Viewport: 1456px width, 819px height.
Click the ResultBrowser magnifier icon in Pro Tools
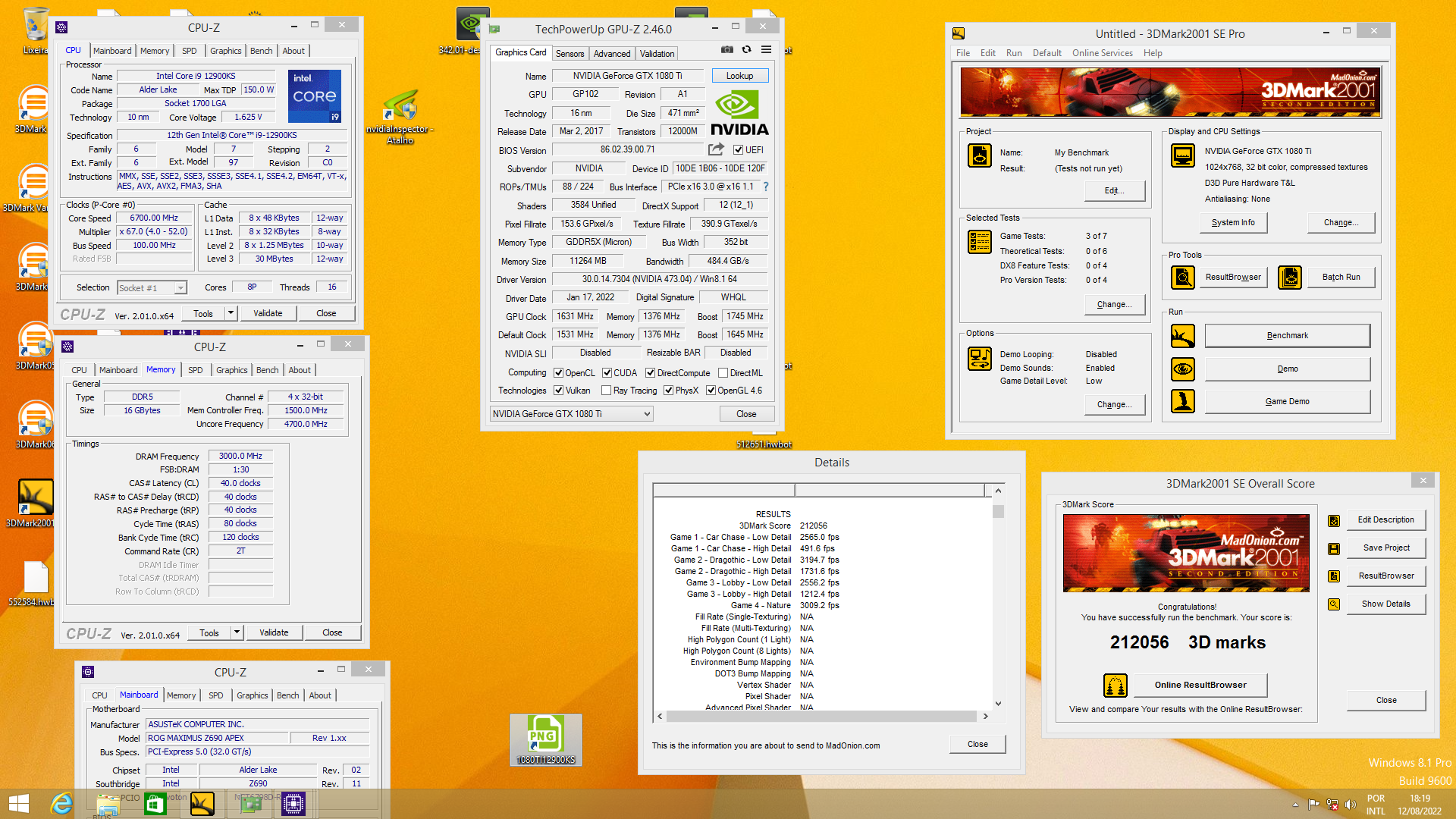point(1183,278)
